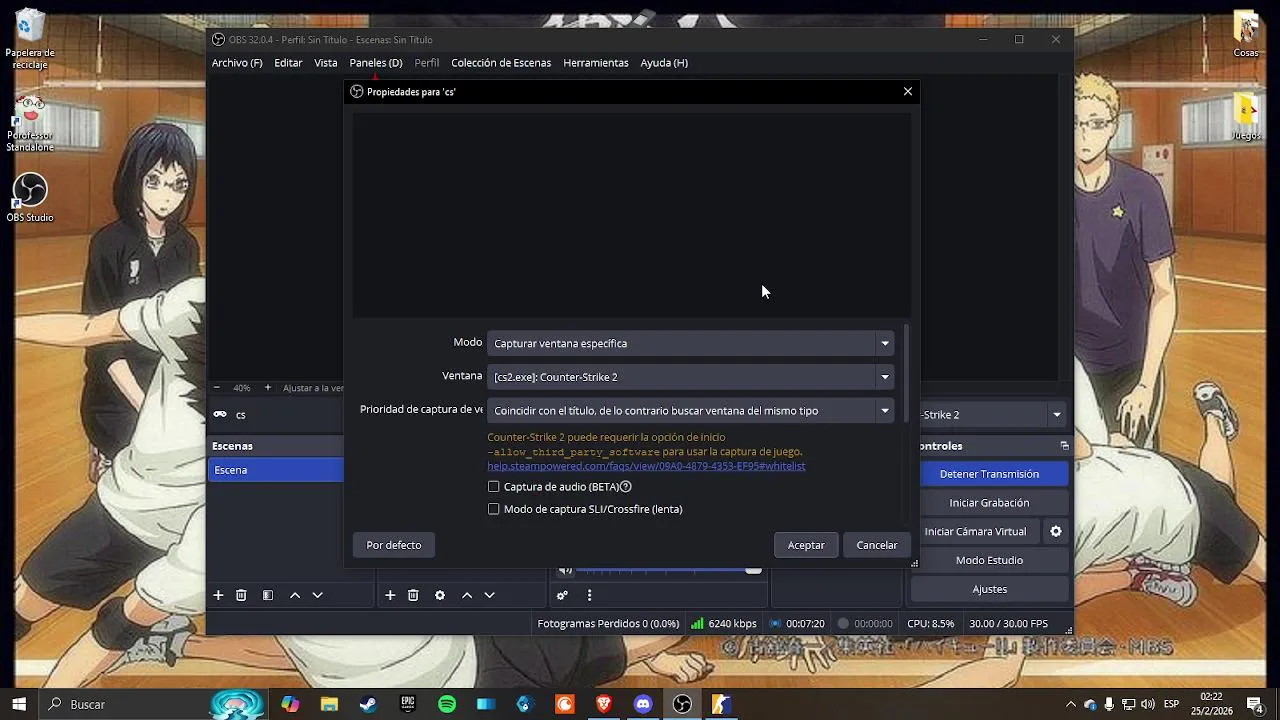Expand the Counter-Strike 2 dropdown in main OBS window
The width and height of the screenshot is (1280, 720).
(x=1056, y=415)
